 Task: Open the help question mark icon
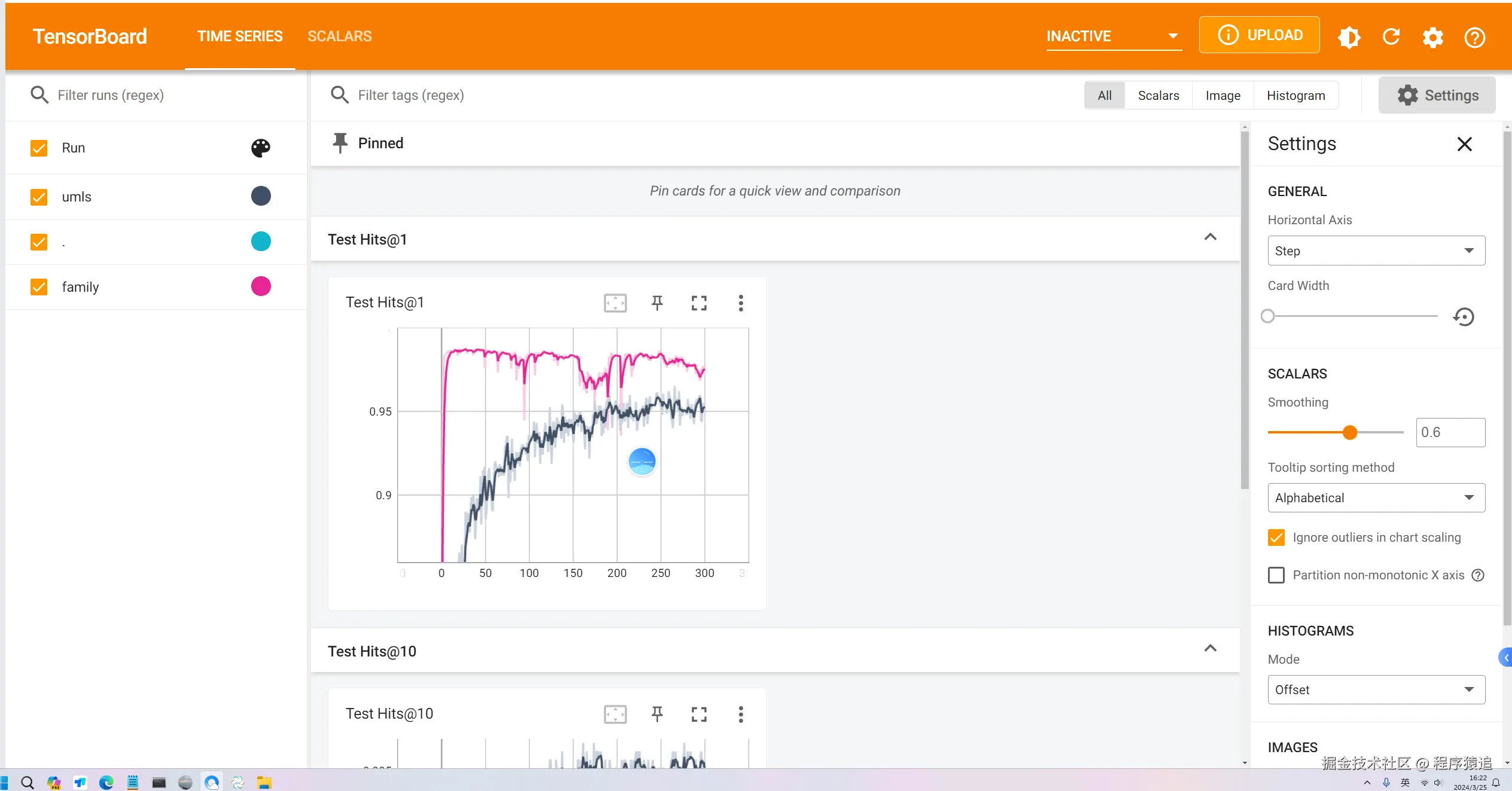[1474, 37]
